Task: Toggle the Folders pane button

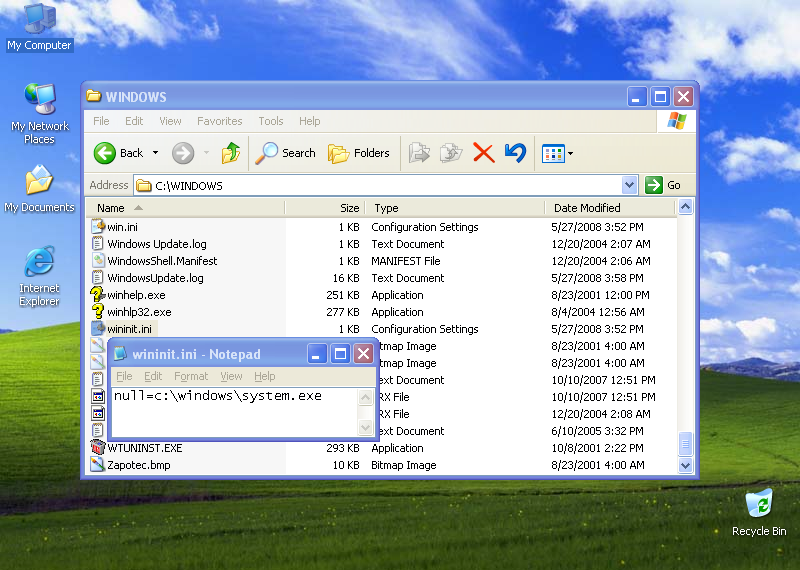Action: [359, 153]
